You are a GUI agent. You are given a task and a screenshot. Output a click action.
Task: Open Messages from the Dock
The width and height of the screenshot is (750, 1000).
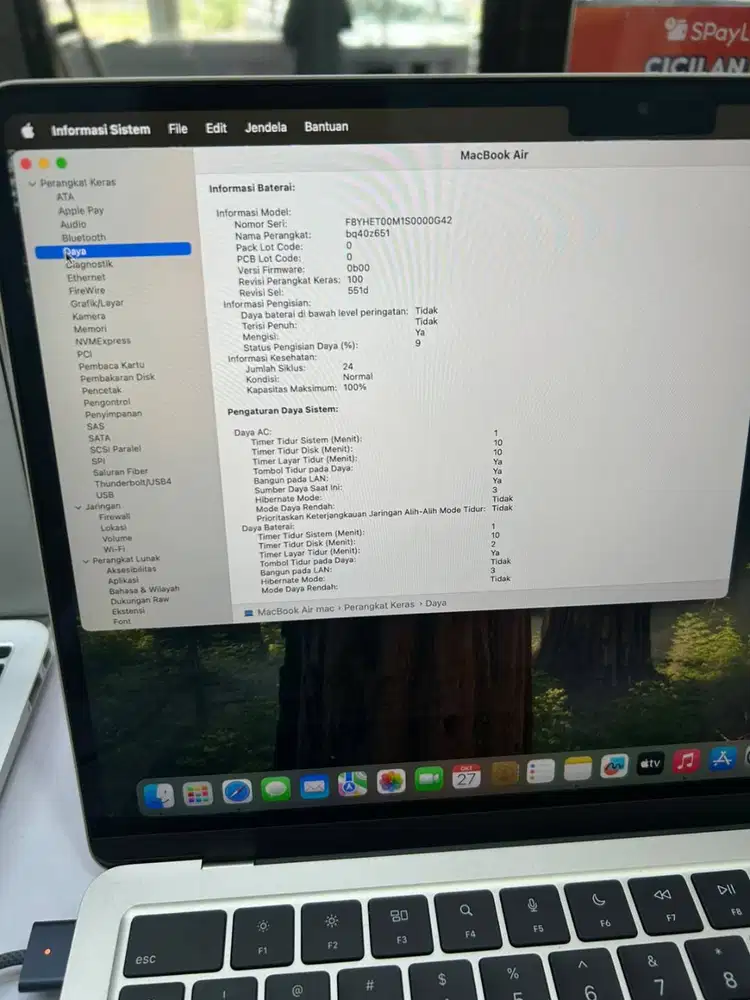276,790
